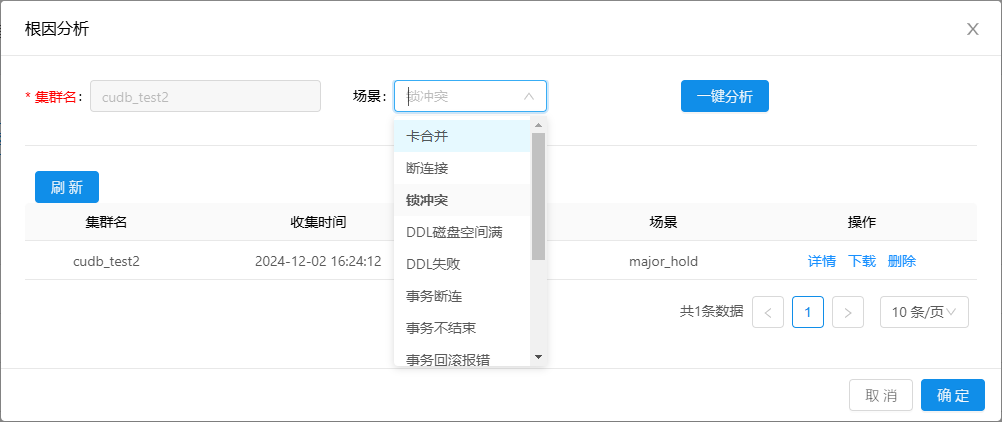Click the 取消 button

coord(881,395)
